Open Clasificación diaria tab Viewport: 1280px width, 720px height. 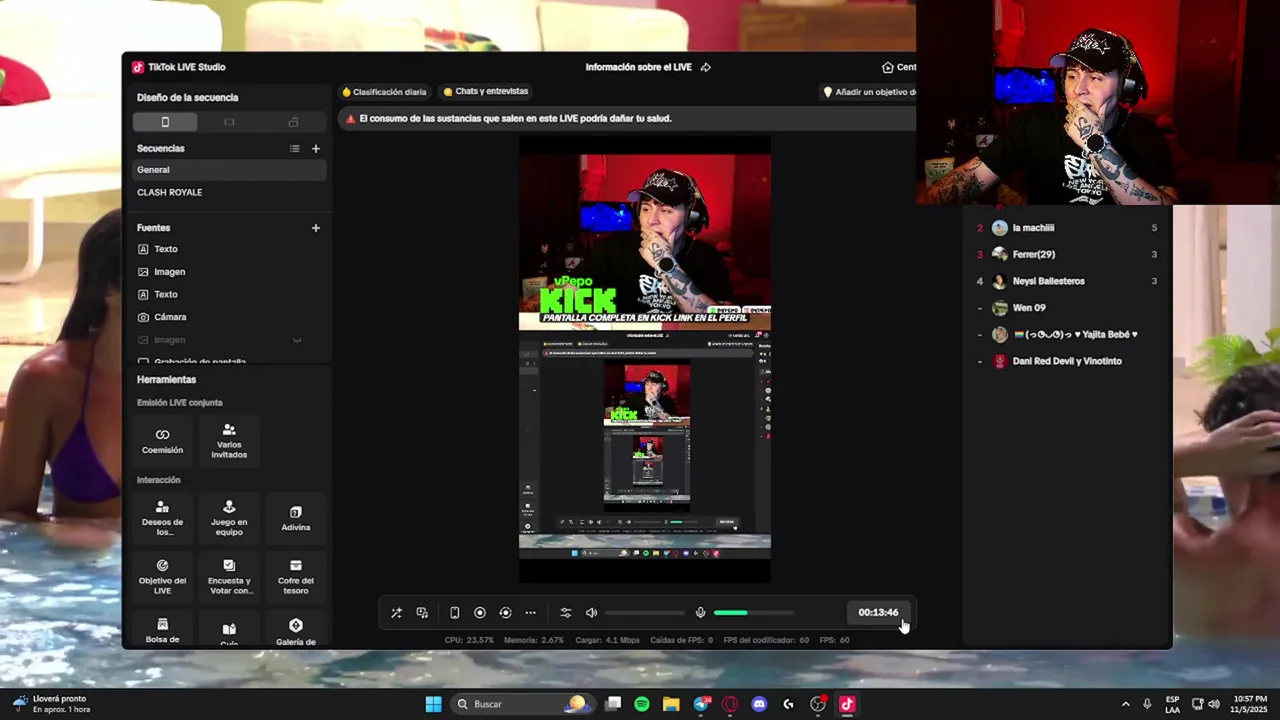click(384, 92)
